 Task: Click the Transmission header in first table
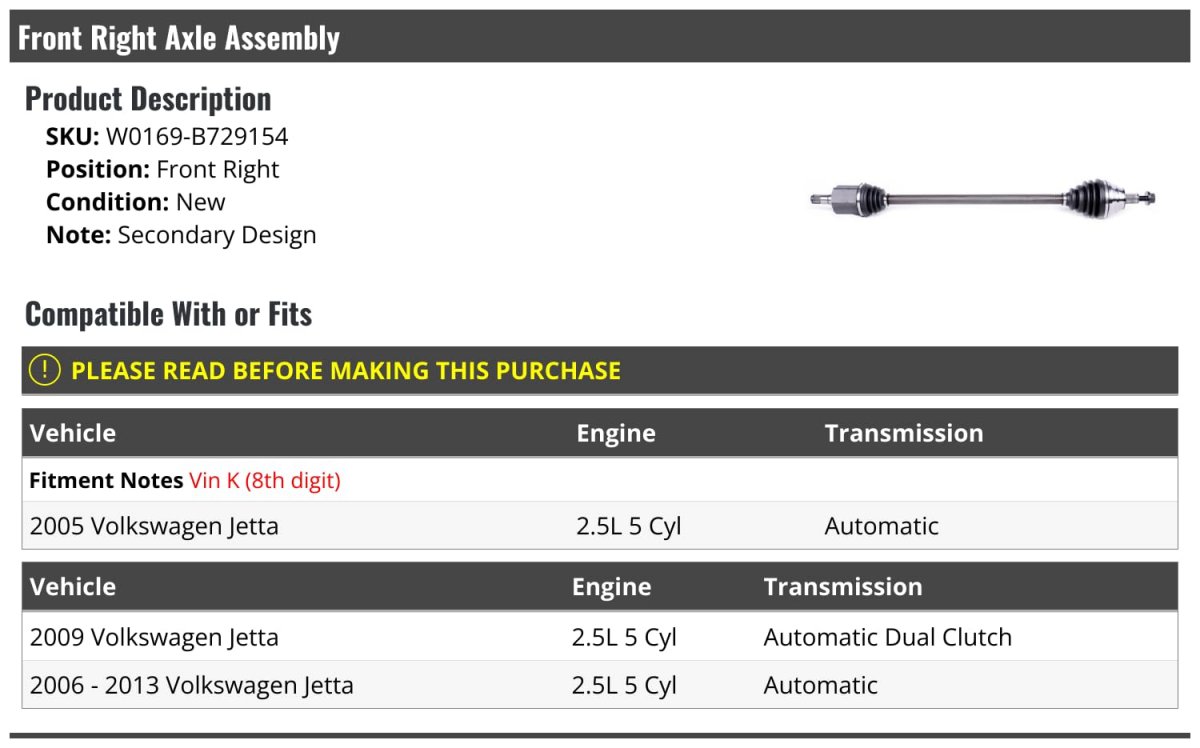pos(904,433)
